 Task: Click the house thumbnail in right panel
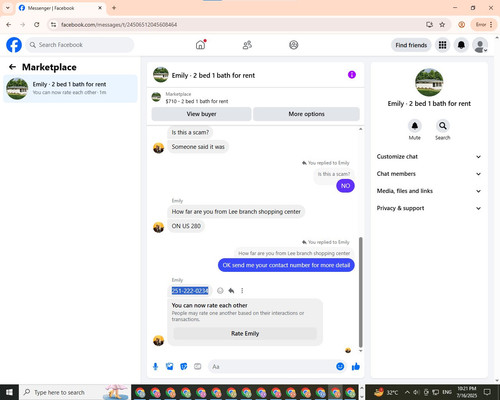click(x=429, y=82)
